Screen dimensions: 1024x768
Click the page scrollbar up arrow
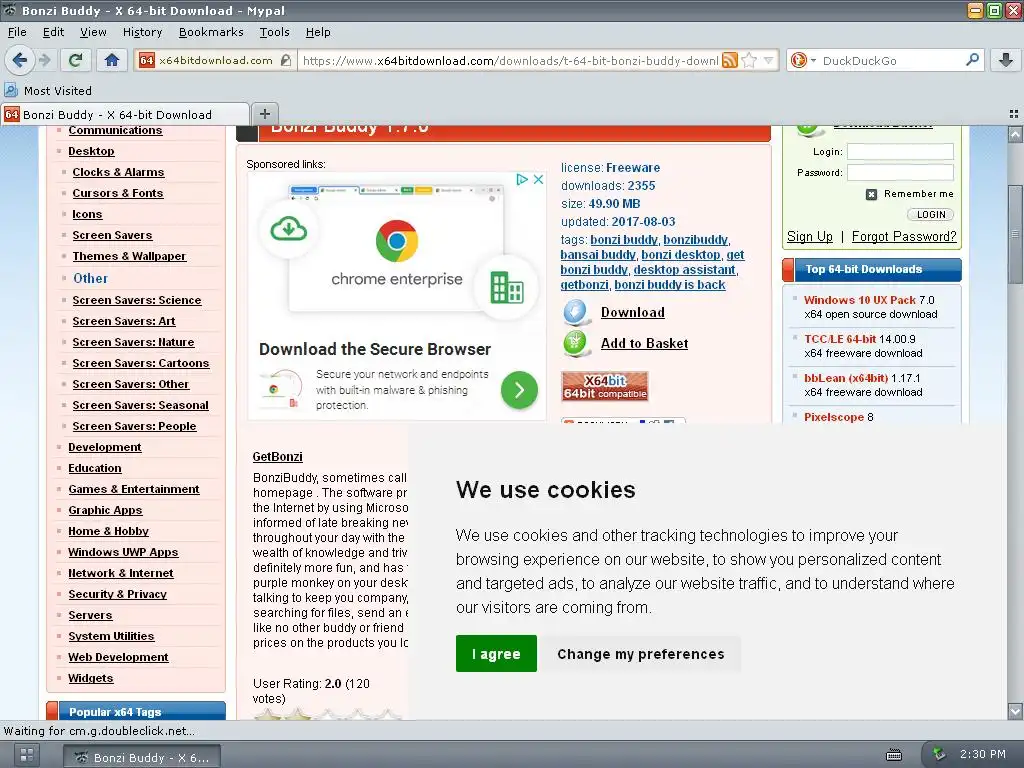click(x=1015, y=135)
